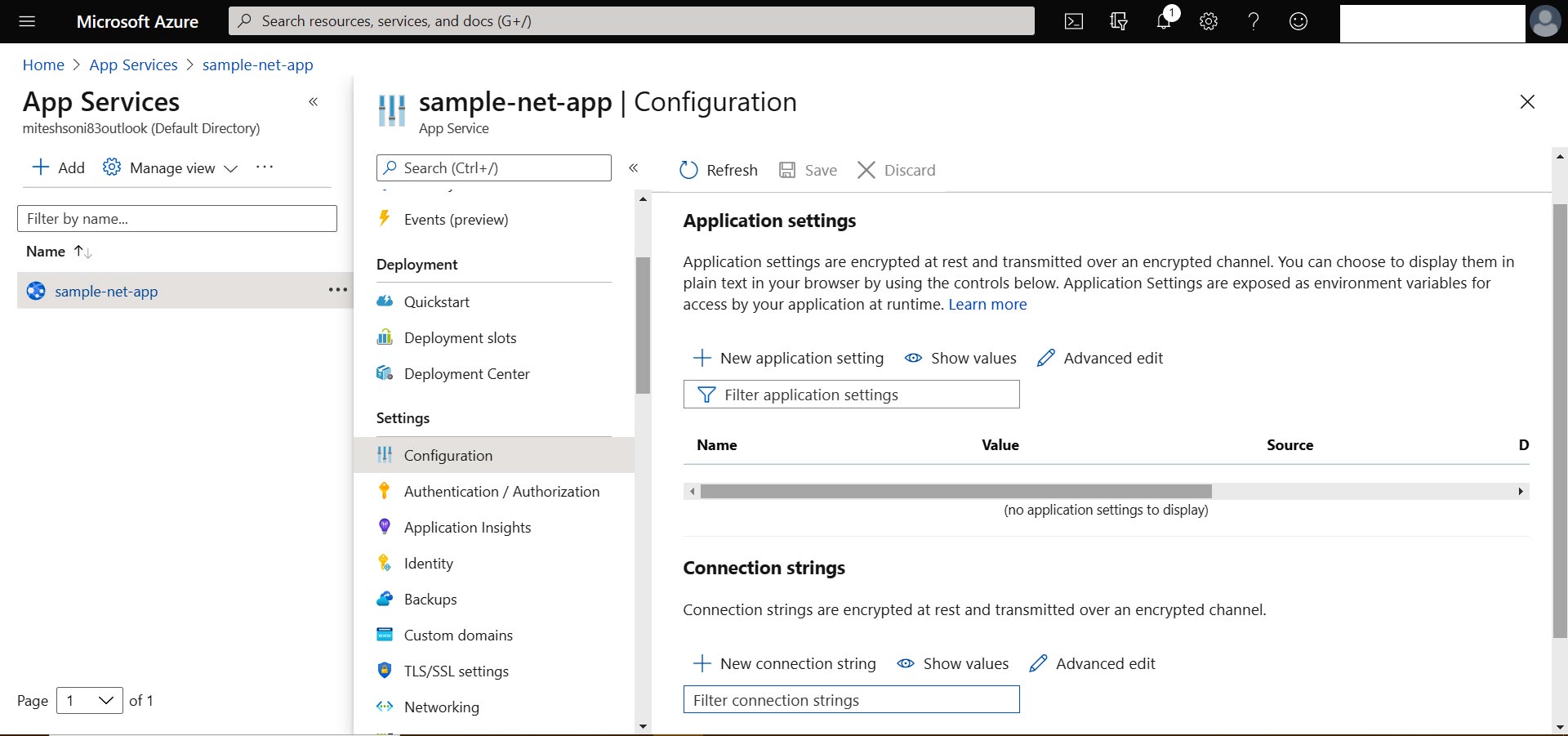Viewport: 1568px width, 736px height.
Task: Click the feedback smiley icon
Action: click(x=1298, y=21)
